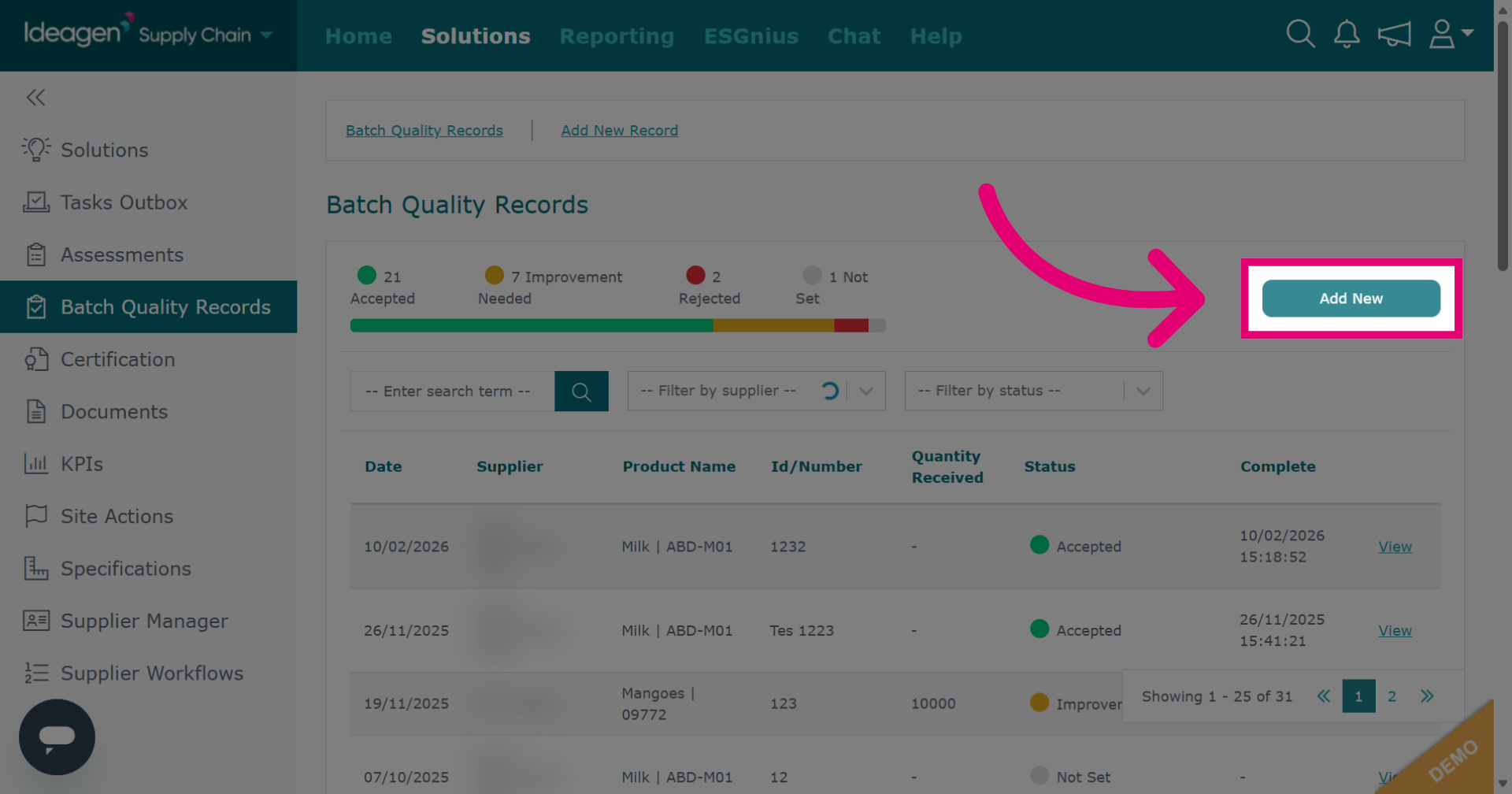Select page 1 in pagination
This screenshot has width=1512, height=794.
coord(1358,696)
